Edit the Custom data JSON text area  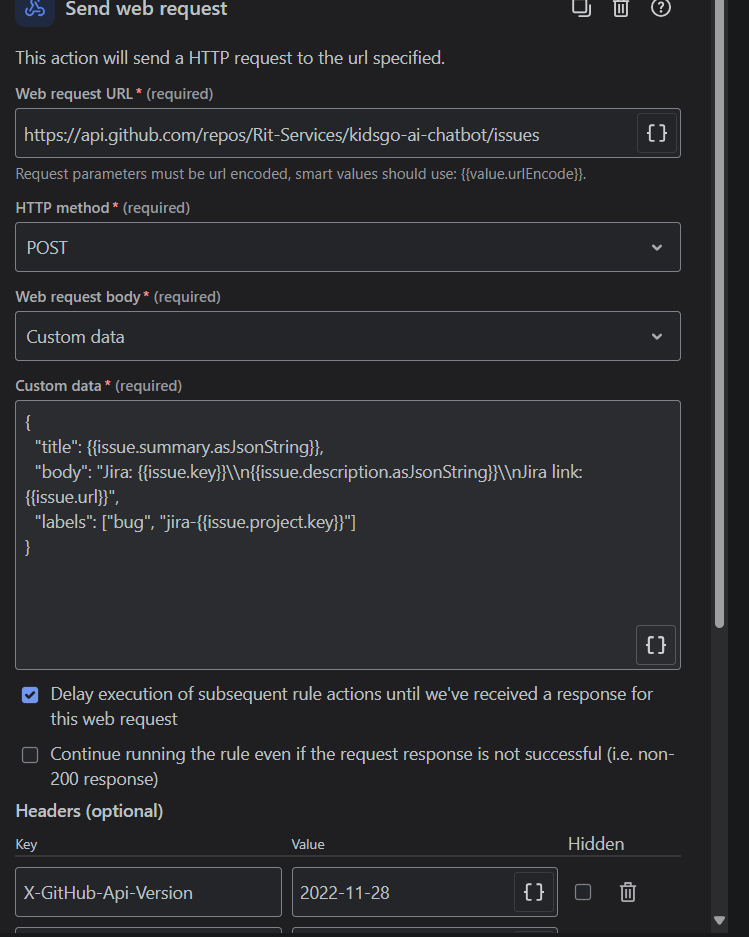348,535
